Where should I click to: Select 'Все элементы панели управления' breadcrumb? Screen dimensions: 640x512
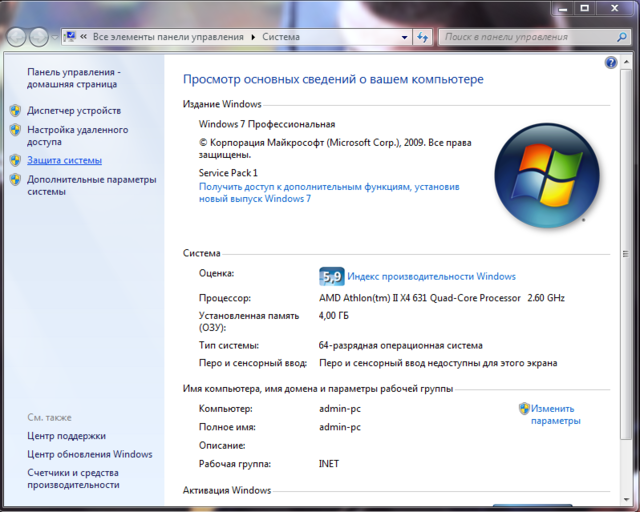pyautogui.click(x=168, y=37)
